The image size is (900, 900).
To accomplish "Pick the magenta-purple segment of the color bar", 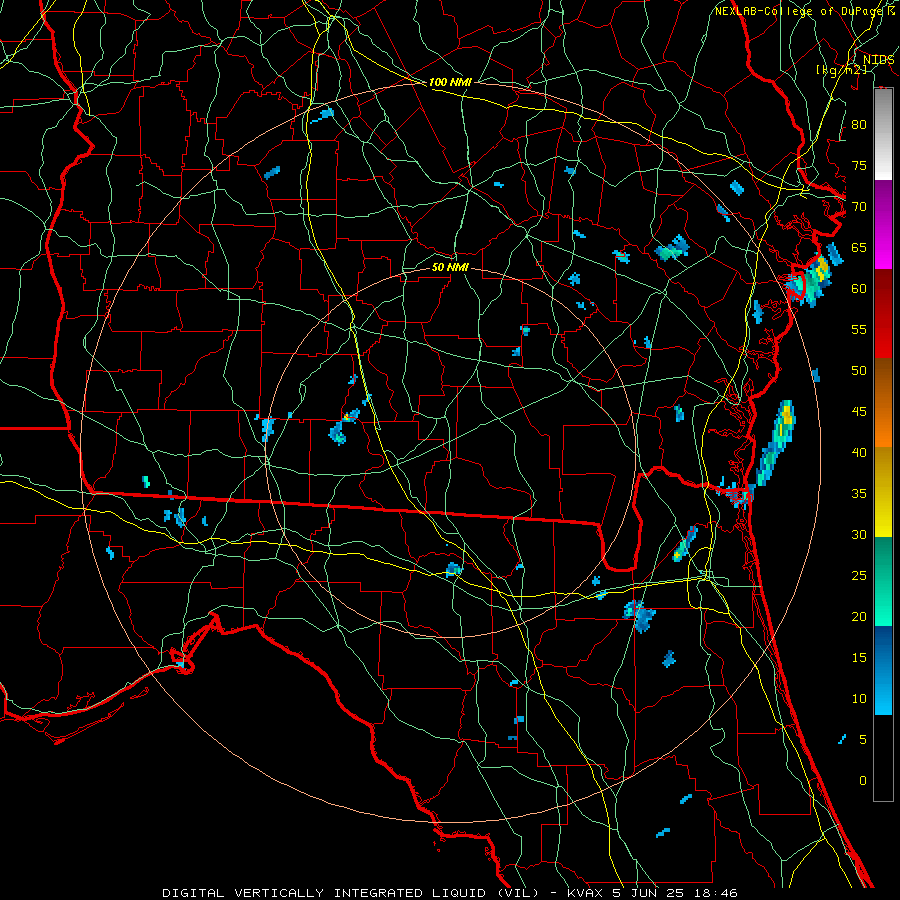I will 883,224.
